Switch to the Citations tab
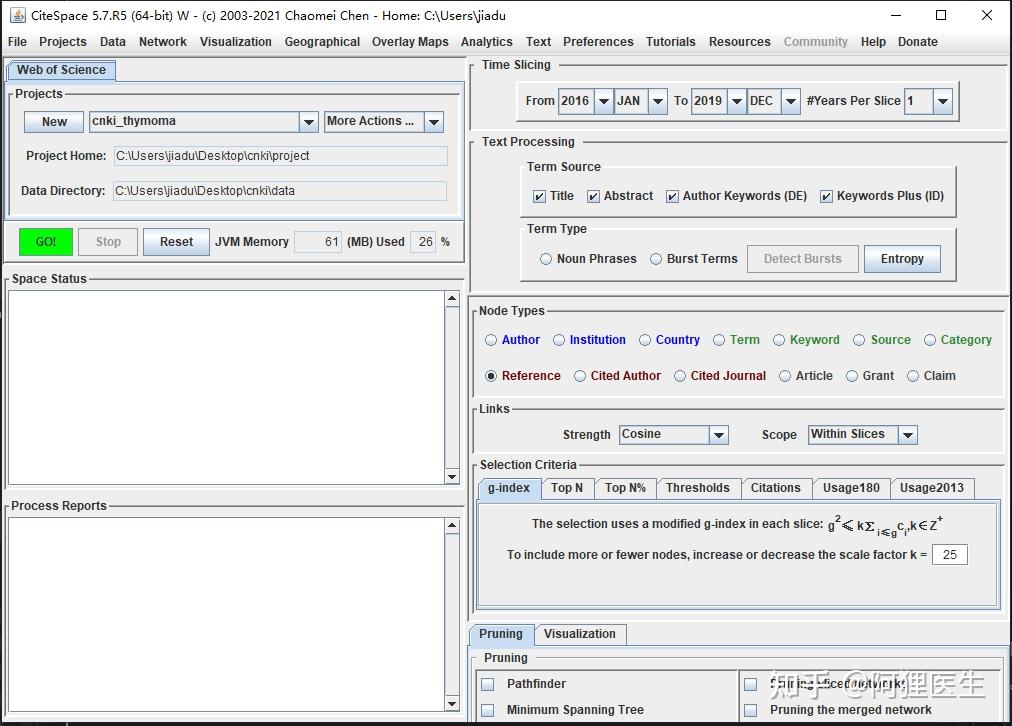 [x=775, y=489]
